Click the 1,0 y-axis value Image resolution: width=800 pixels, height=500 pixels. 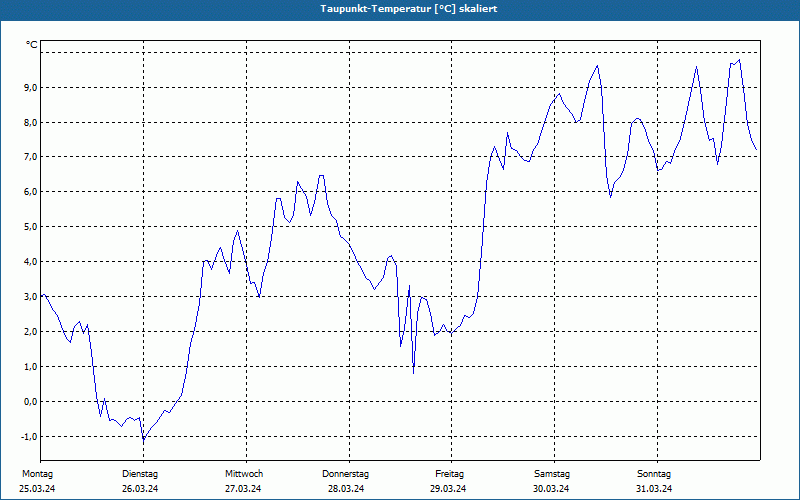(31, 366)
